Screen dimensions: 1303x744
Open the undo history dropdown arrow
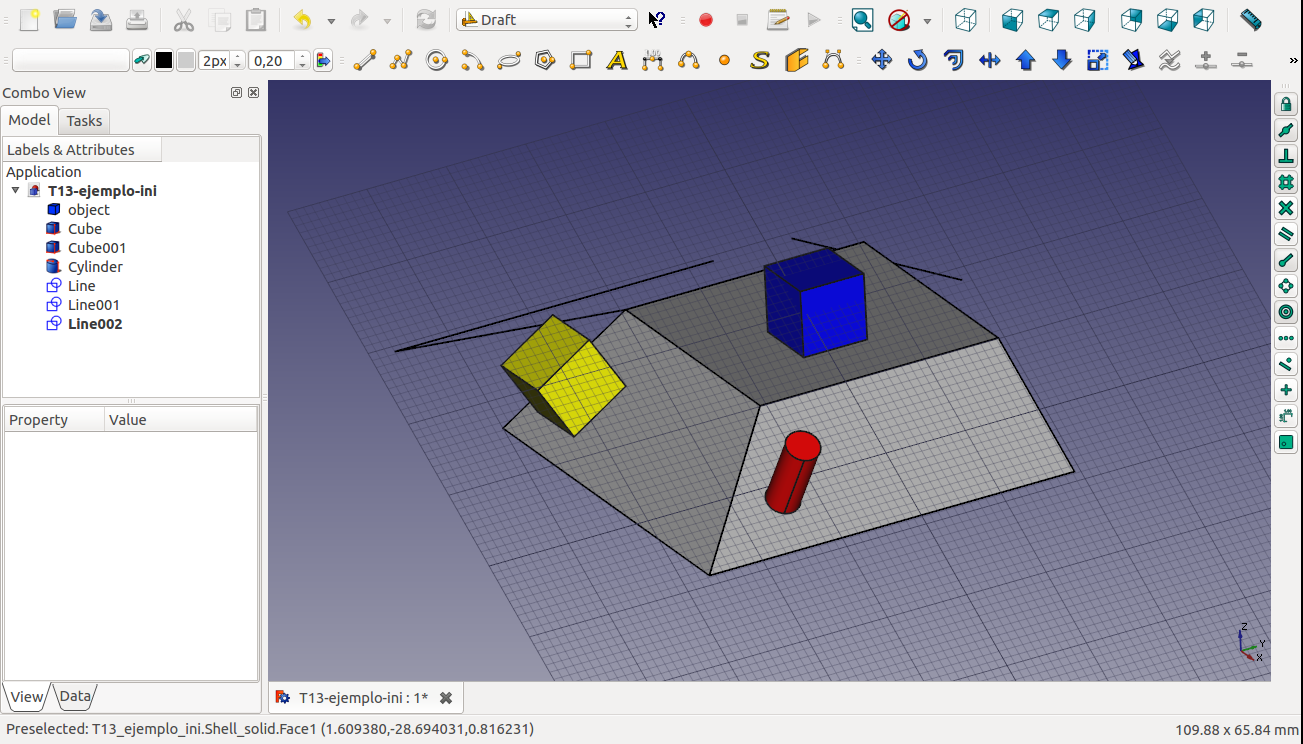pos(331,21)
